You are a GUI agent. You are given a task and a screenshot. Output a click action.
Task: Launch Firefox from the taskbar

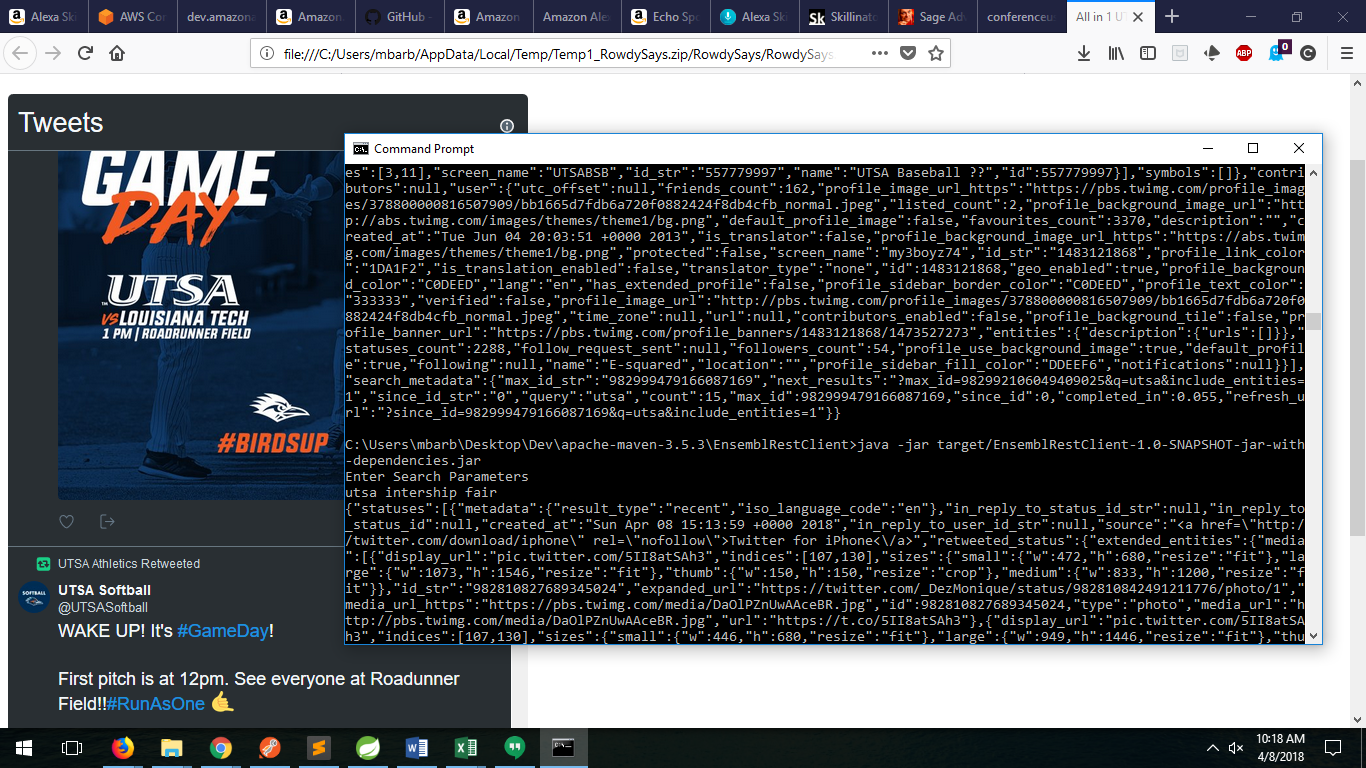122,747
